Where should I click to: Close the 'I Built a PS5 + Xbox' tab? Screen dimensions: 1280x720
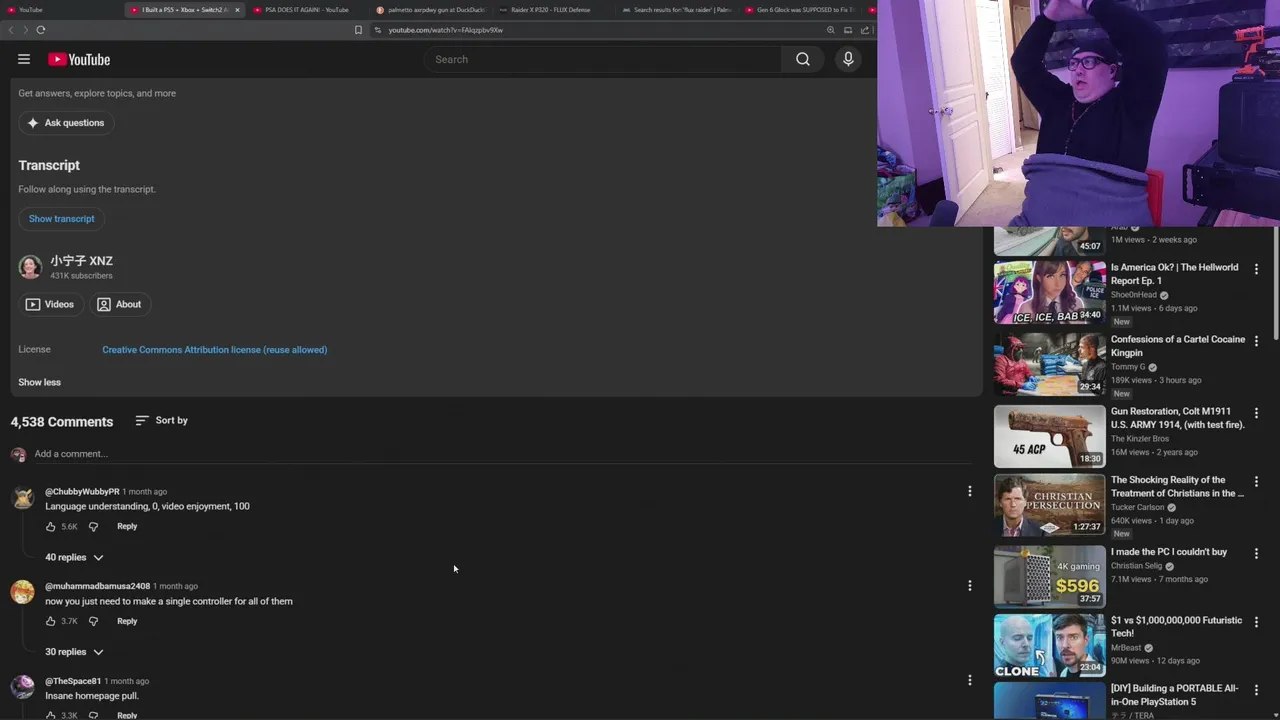pyautogui.click(x=237, y=10)
